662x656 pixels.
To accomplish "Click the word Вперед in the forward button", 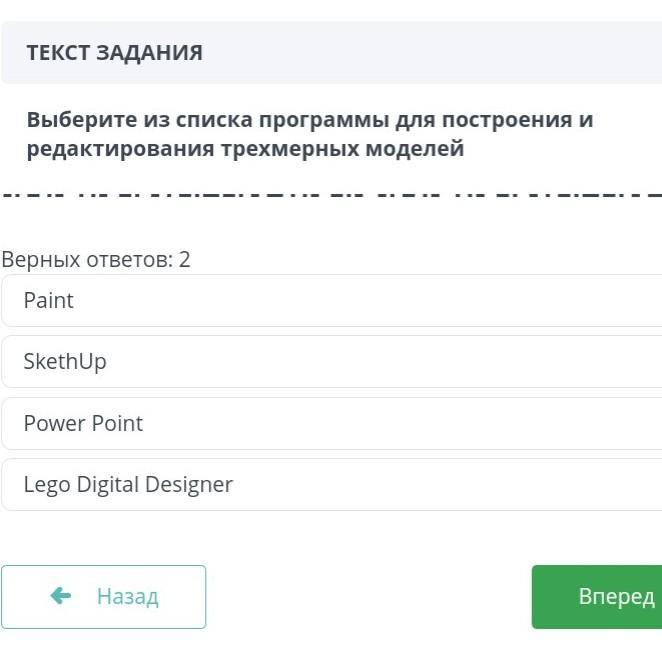I will (616, 597).
